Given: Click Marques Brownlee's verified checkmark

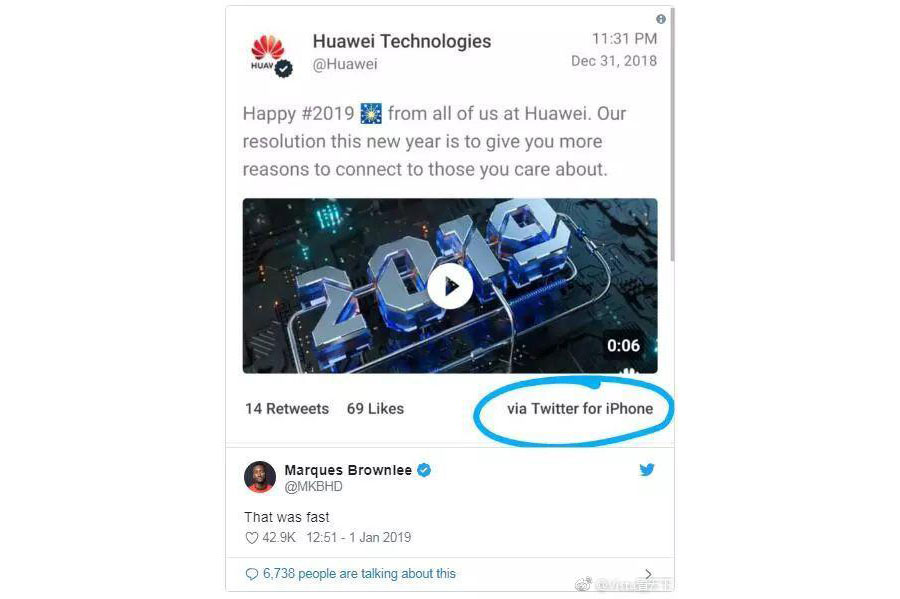Looking at the screenshot, I should [x=424, y=470].
